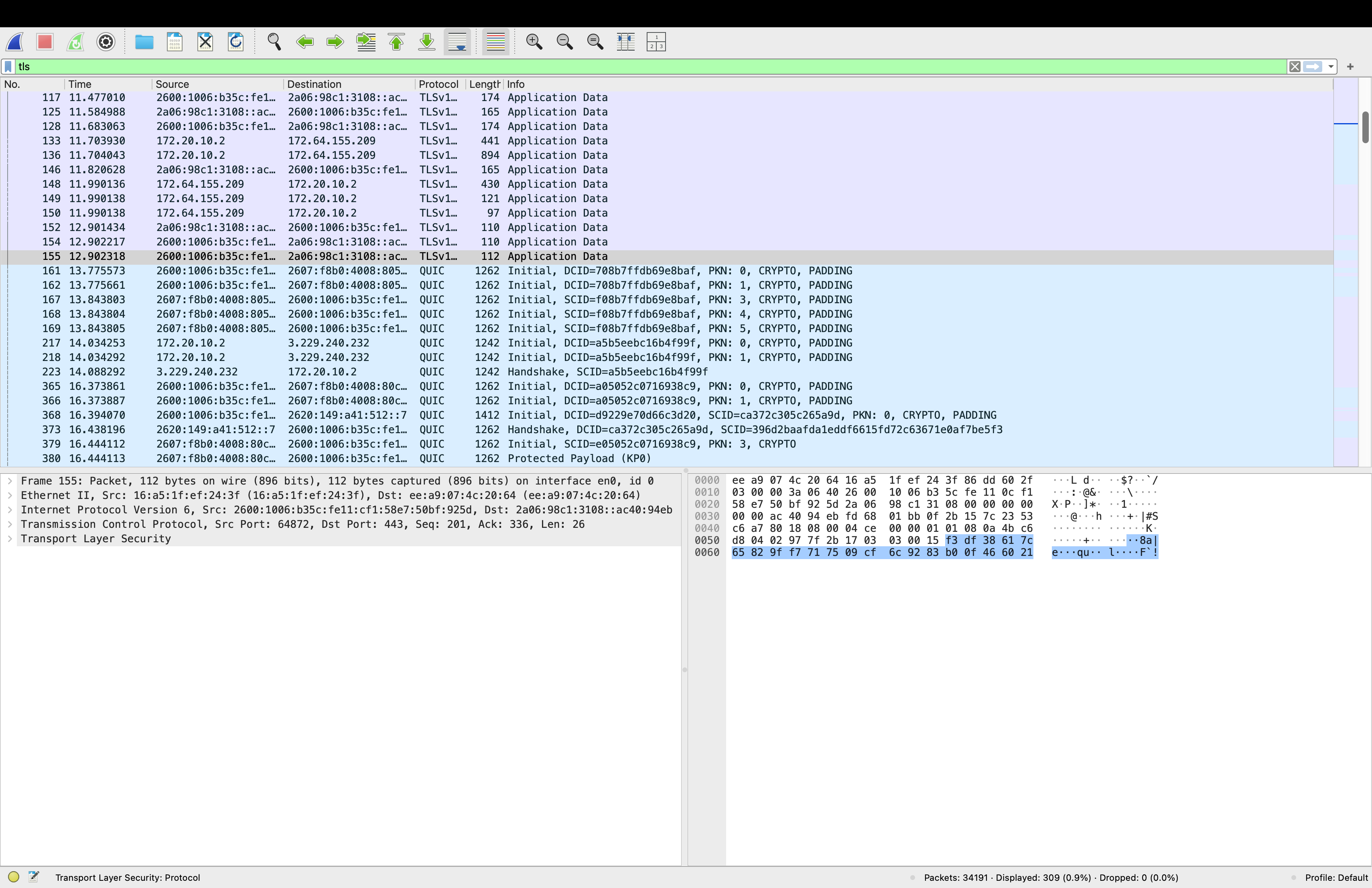Clear the tls display filter
Viewport: 1372px width, 888px height.
tap(1295, 67)
